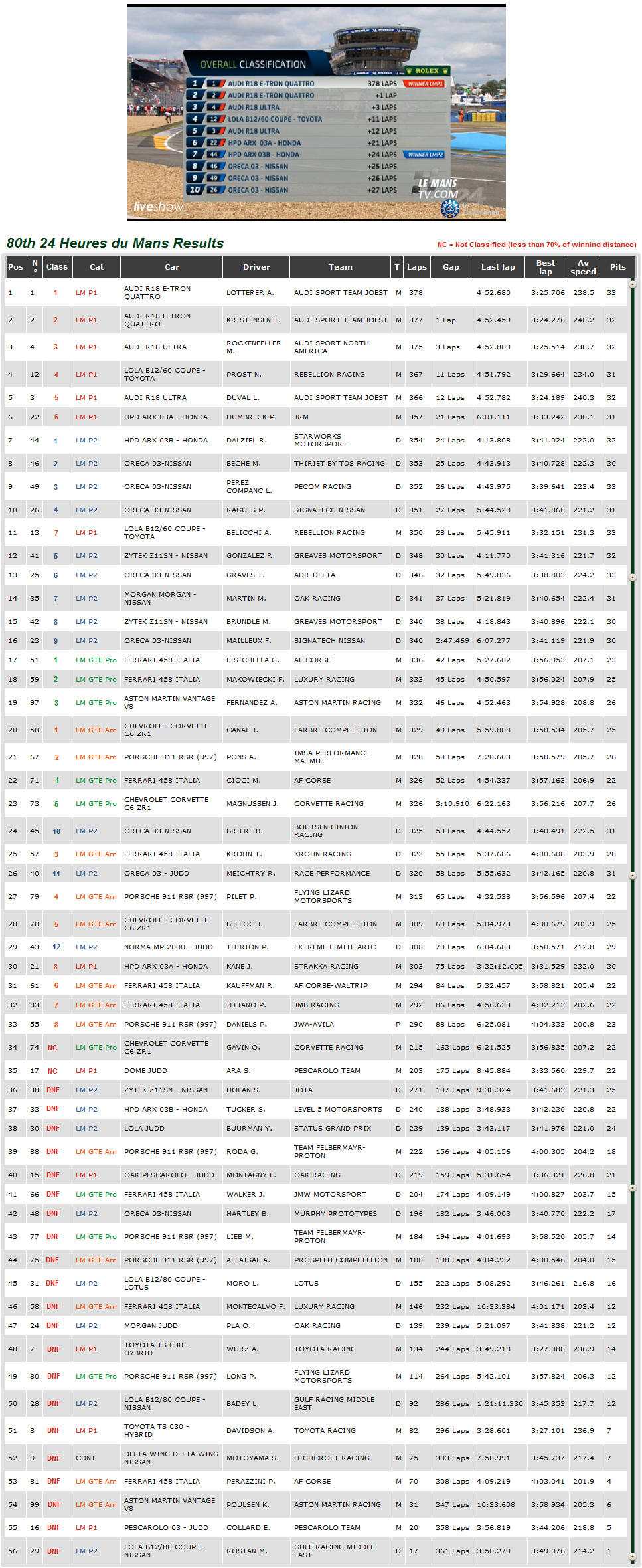
Task: Click the gap value 3:10.910
Action: (452, 803)
